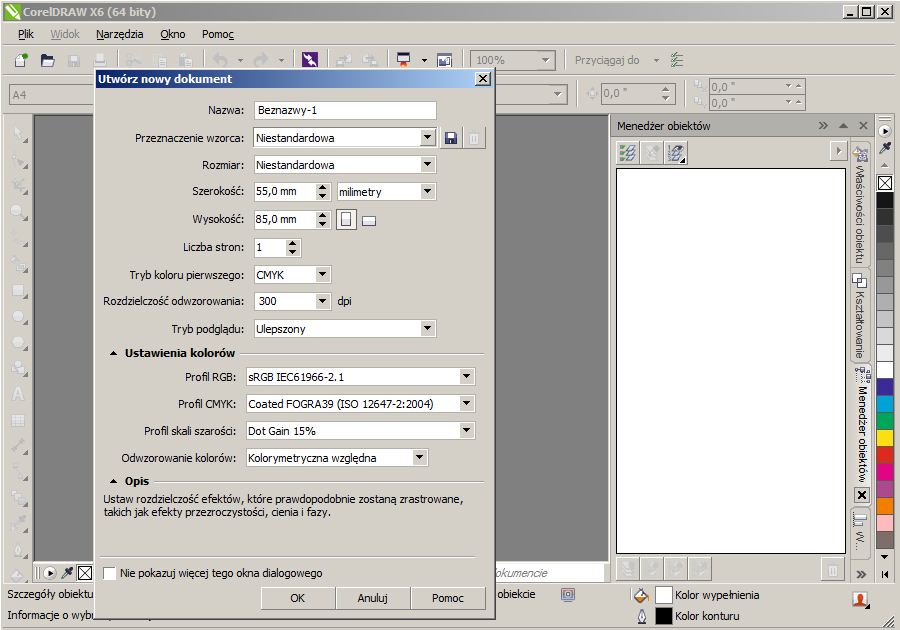This screenshot has height=630, width=900.
Task: Open the units dropdown showing milimetry
Action: [x=427, y=192]
